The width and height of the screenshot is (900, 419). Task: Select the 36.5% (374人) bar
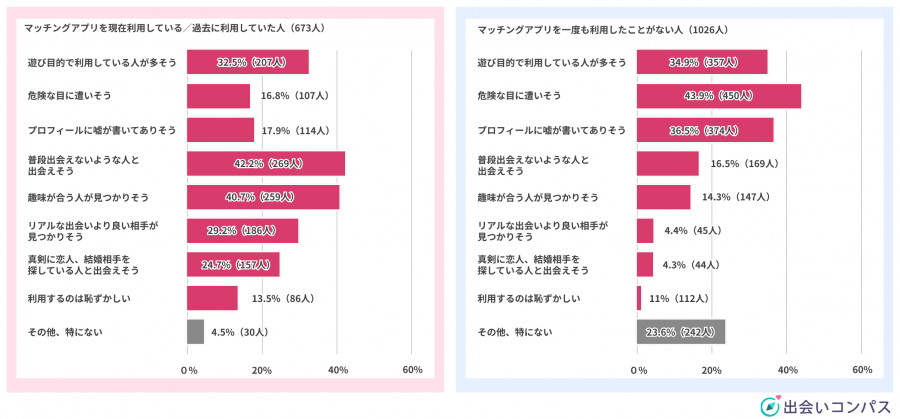(x=705, y=130)
